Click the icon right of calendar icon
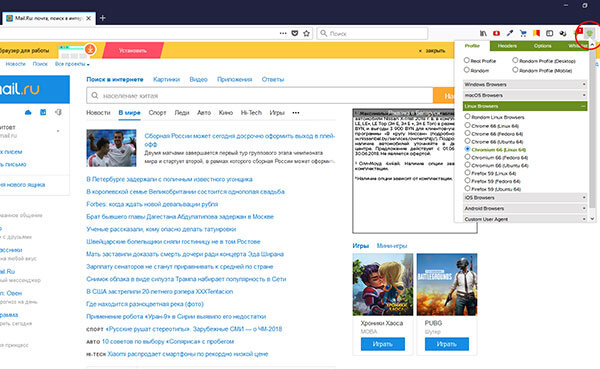This screenshot has height=369, width=600. tap(58, 112)
